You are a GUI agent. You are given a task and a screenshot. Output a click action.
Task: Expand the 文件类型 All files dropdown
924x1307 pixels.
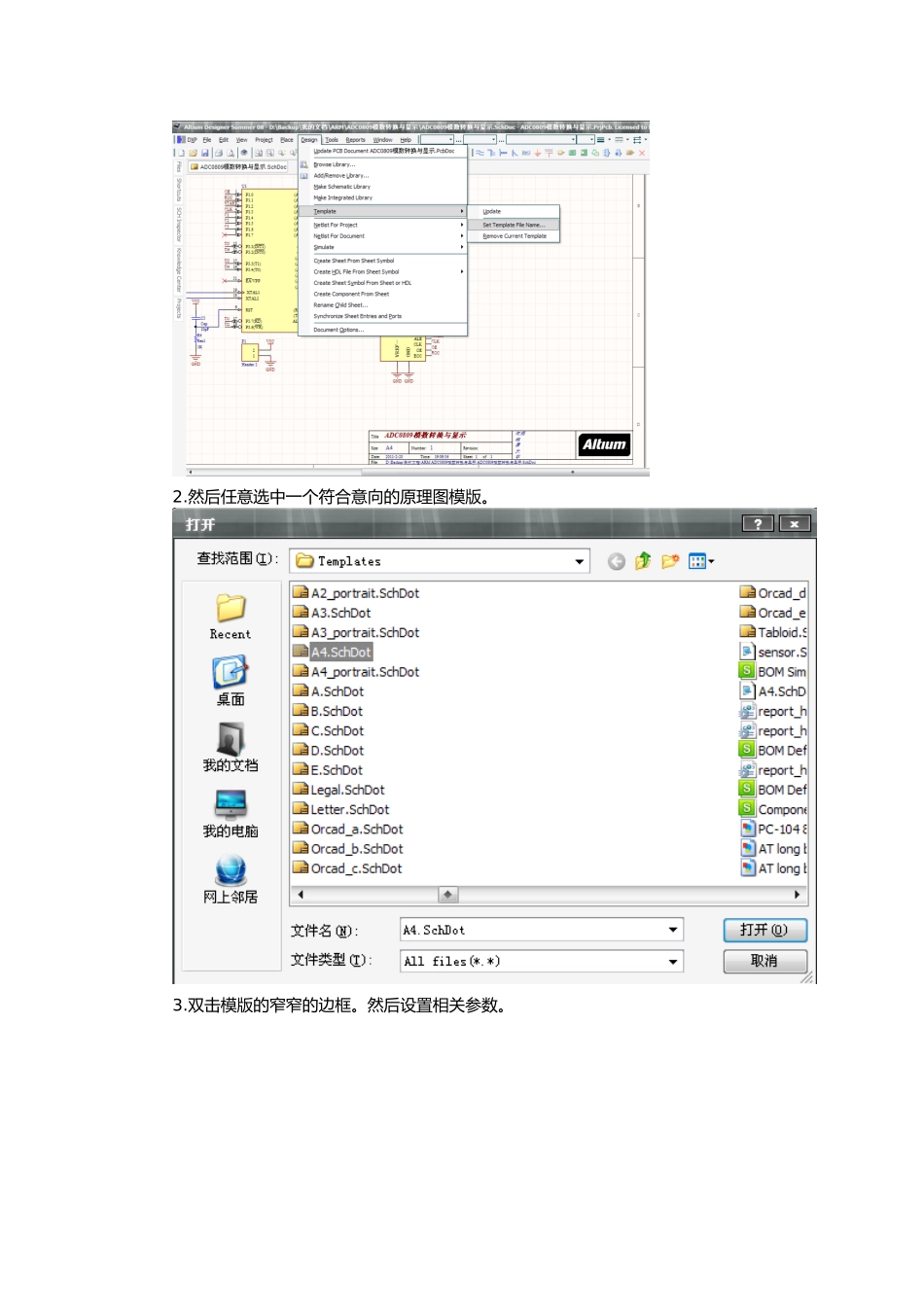[x=673, y=961]
